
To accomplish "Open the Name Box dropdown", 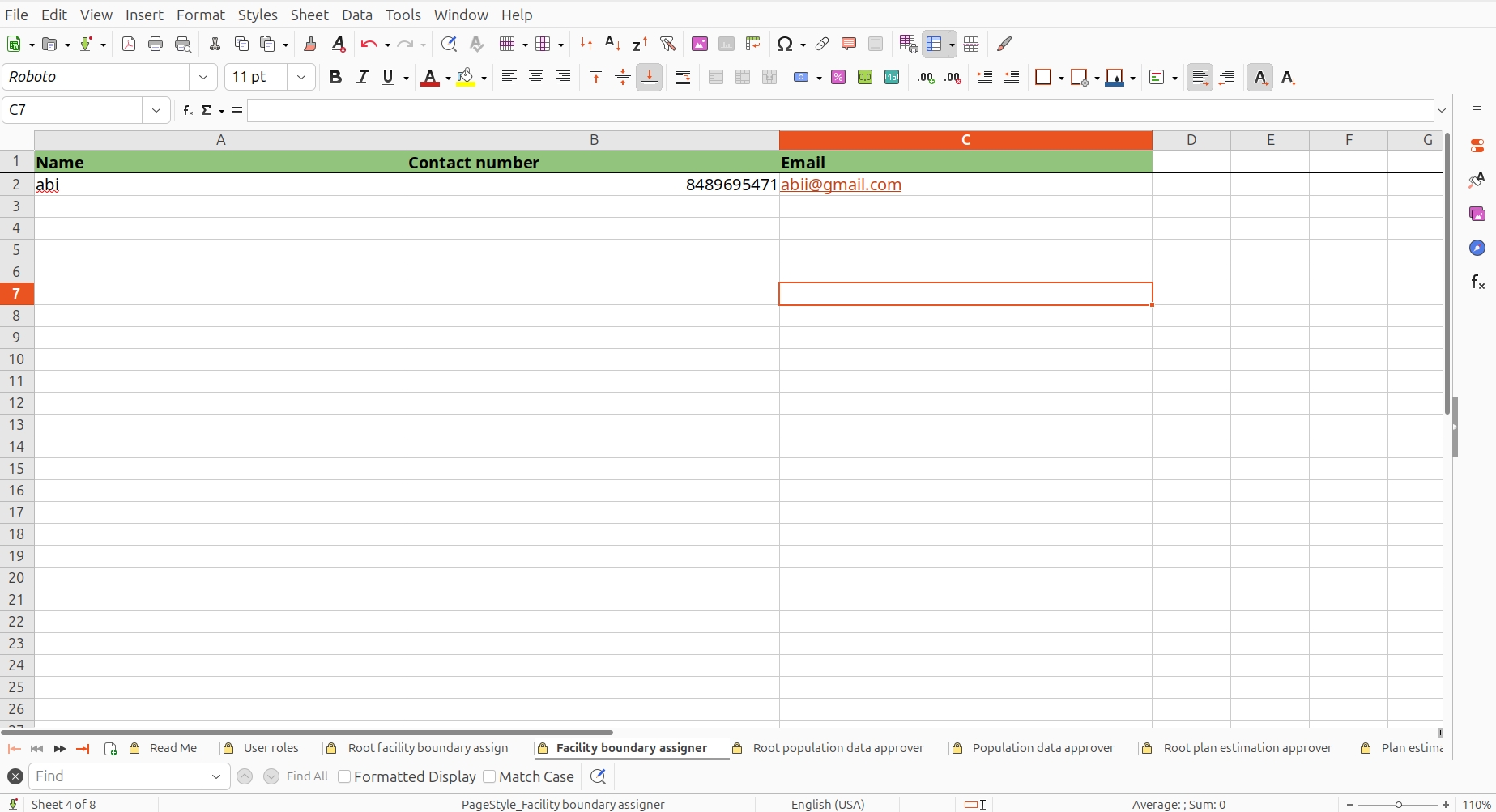I will click(x=156, y=110).
